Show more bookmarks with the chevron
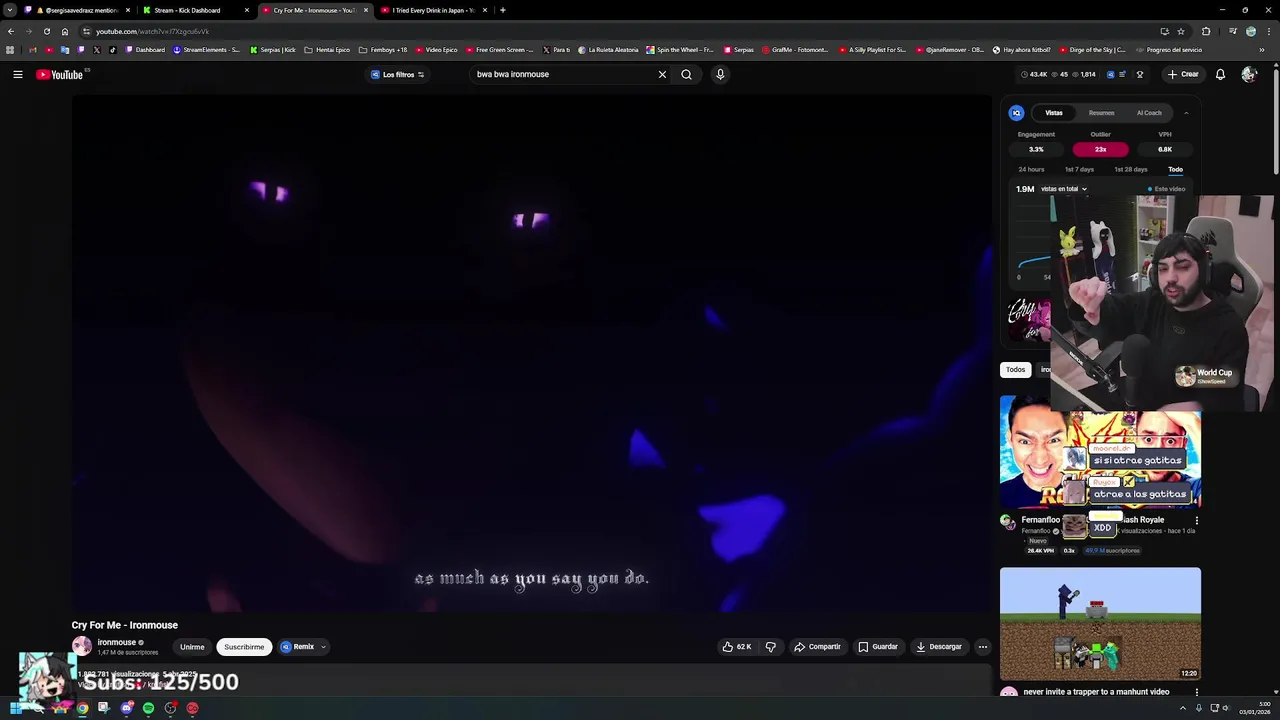The height and width of the screenshot is (720, 1280). [x=1261, y=50]
